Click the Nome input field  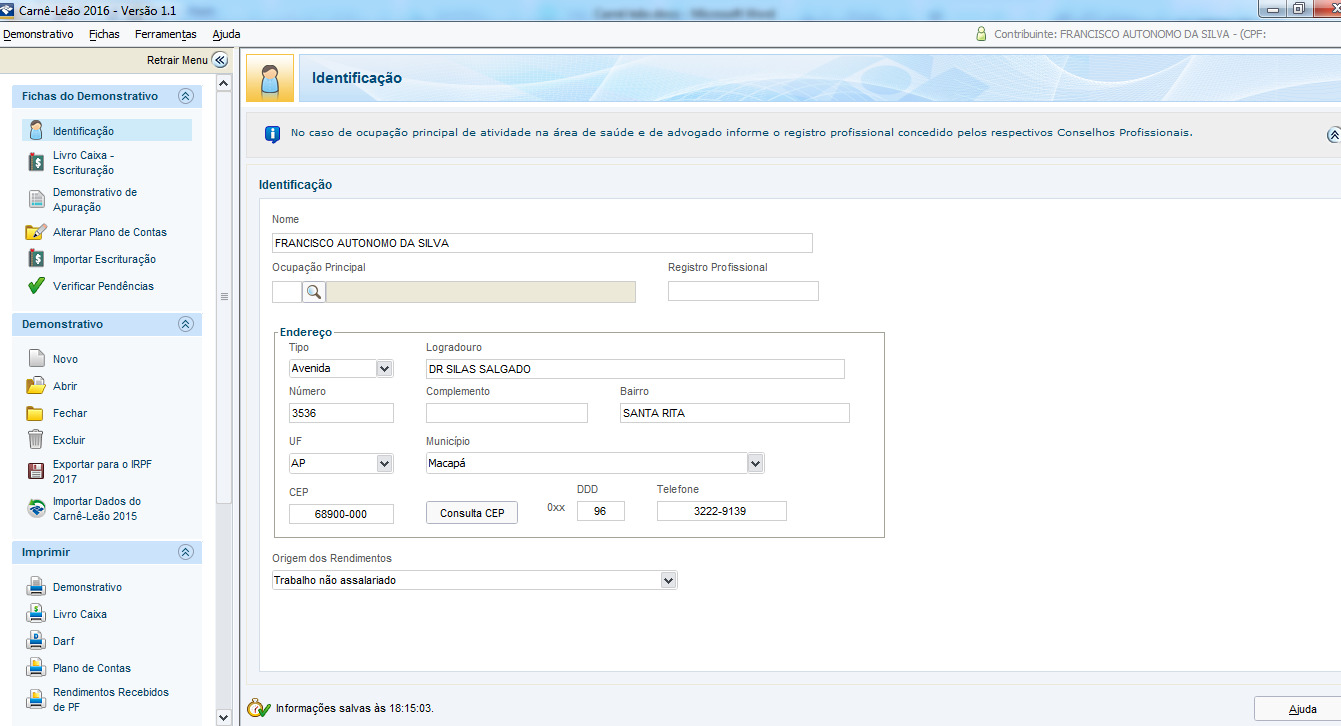coord(542,243)
